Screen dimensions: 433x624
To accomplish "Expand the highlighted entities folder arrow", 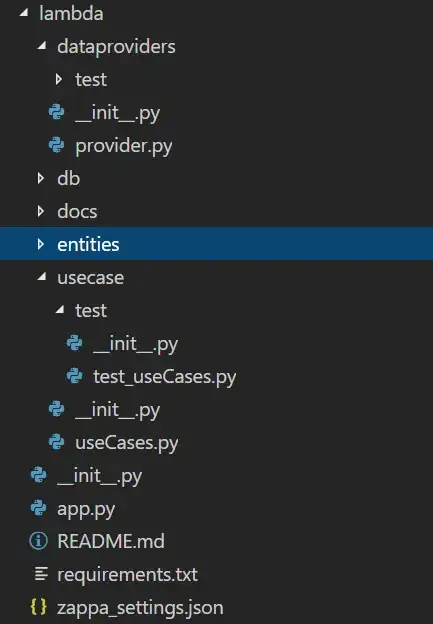I will [x=41, y=244].
